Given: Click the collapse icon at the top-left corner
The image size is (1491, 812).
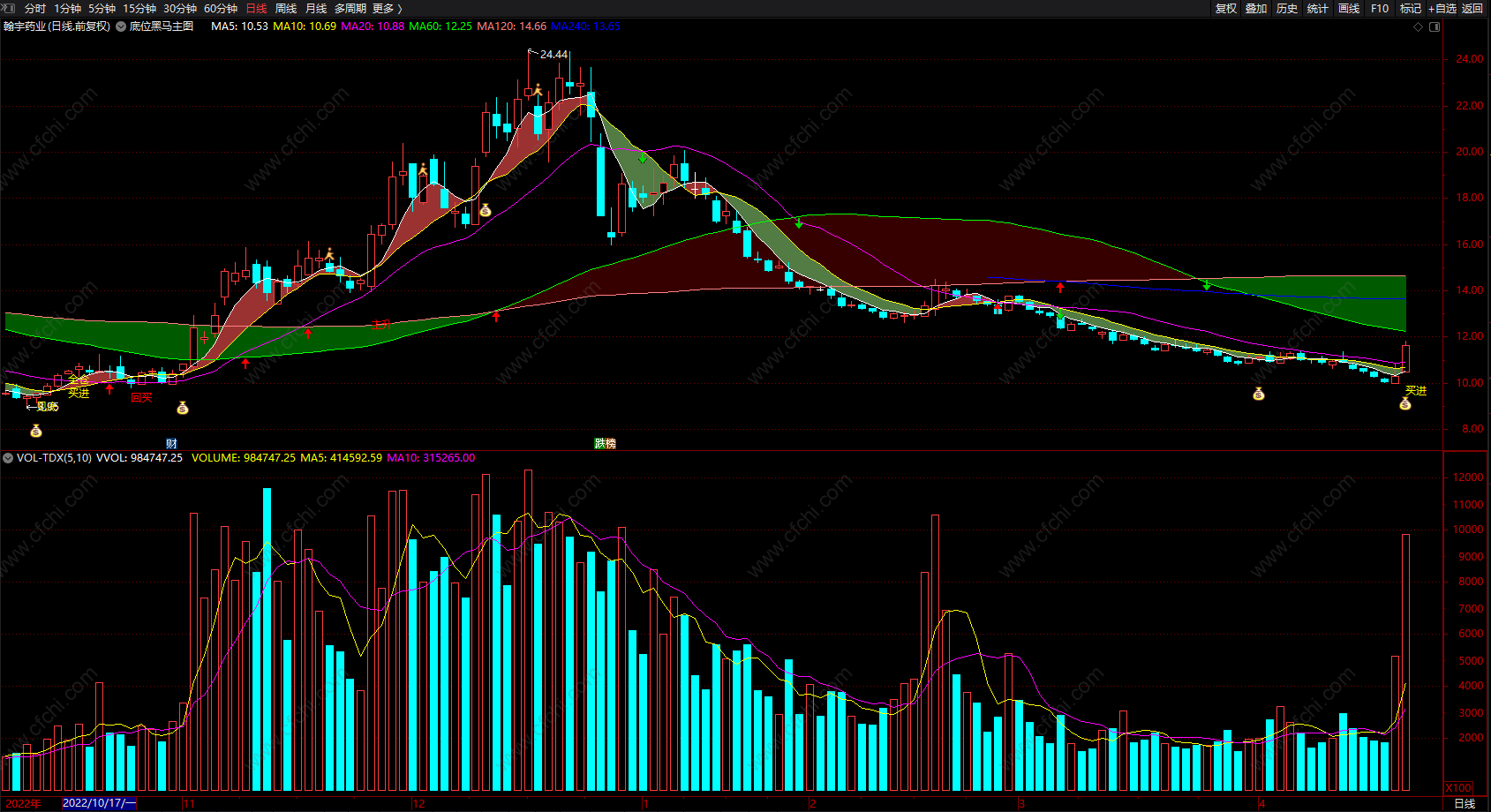Looking at the screenshot, I should tap(9, 8).
